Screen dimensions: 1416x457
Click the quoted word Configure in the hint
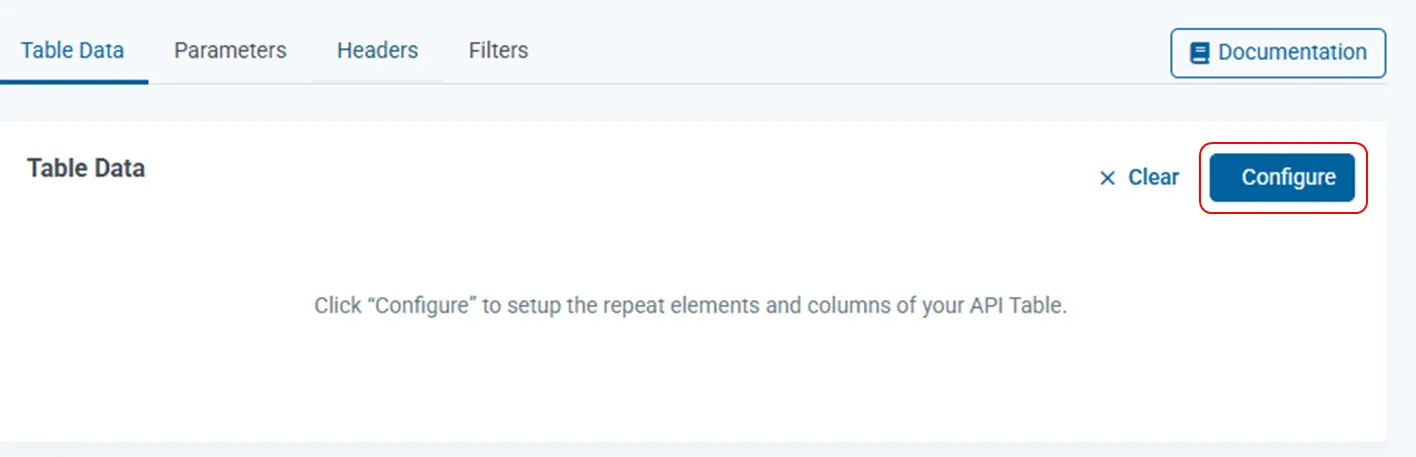coord(422,305)
